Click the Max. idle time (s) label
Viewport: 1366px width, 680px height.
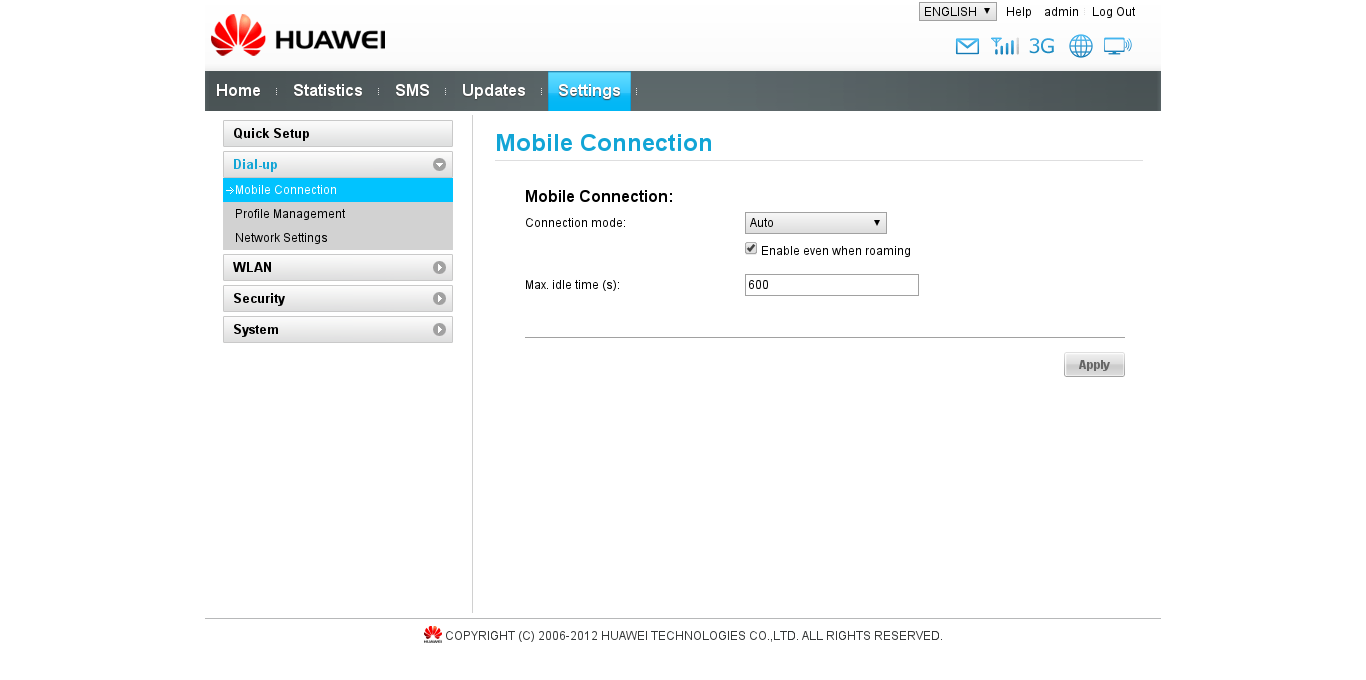[x=572, y=285]
